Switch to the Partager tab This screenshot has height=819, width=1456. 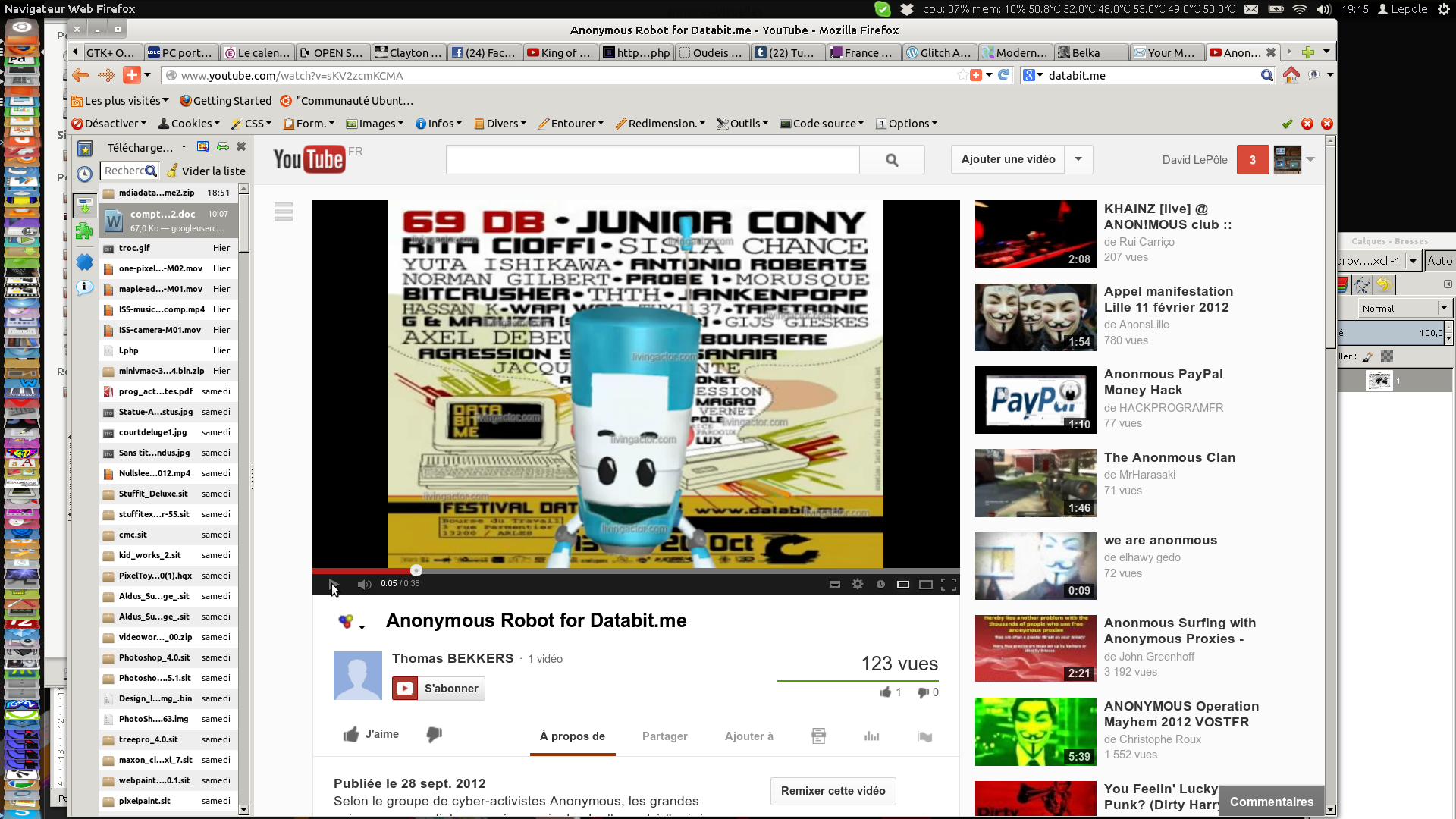[664, 736]
